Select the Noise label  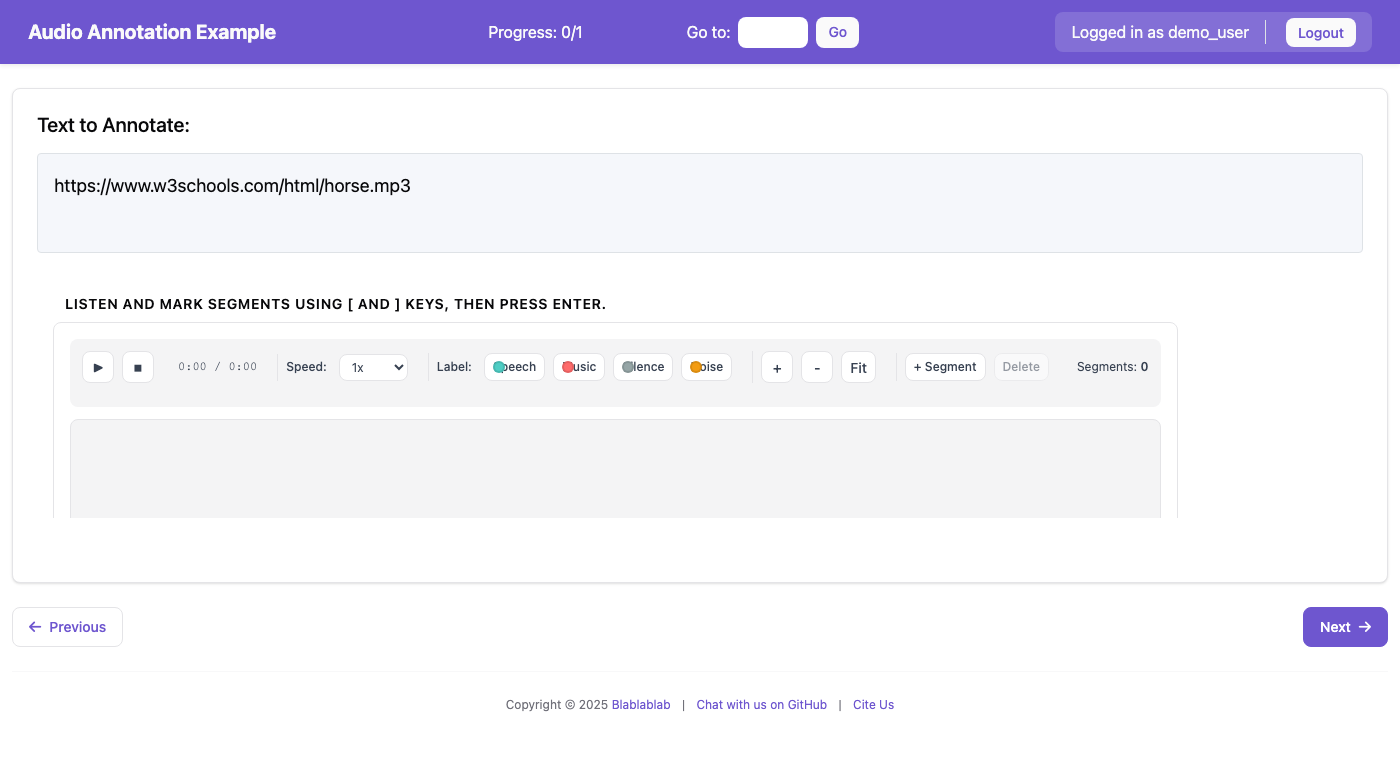[x=706, y=367]
